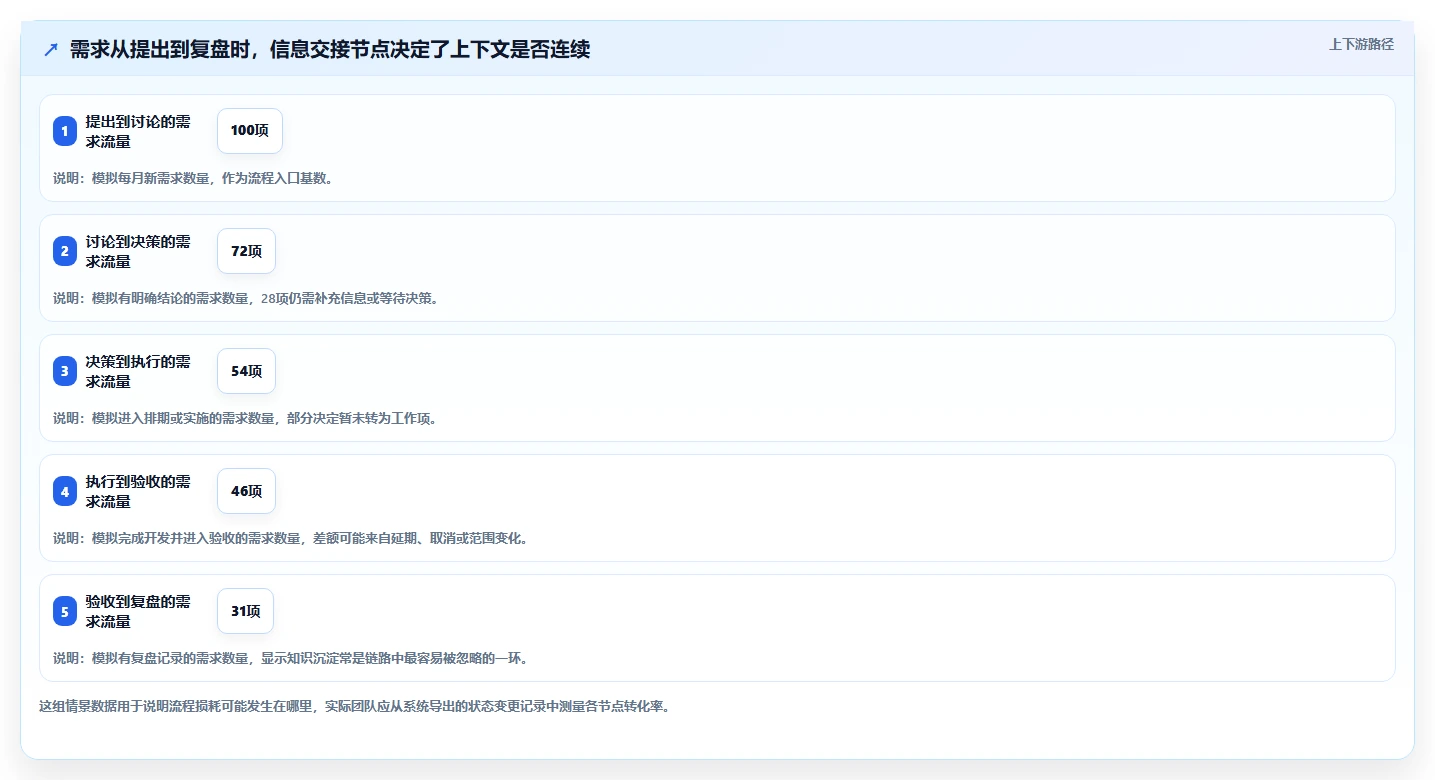Viewport: 1435px width, 780px height.
Task: Click the 上下游路径 label in header
Action: pyautogui.click(x=1361, y=44)
